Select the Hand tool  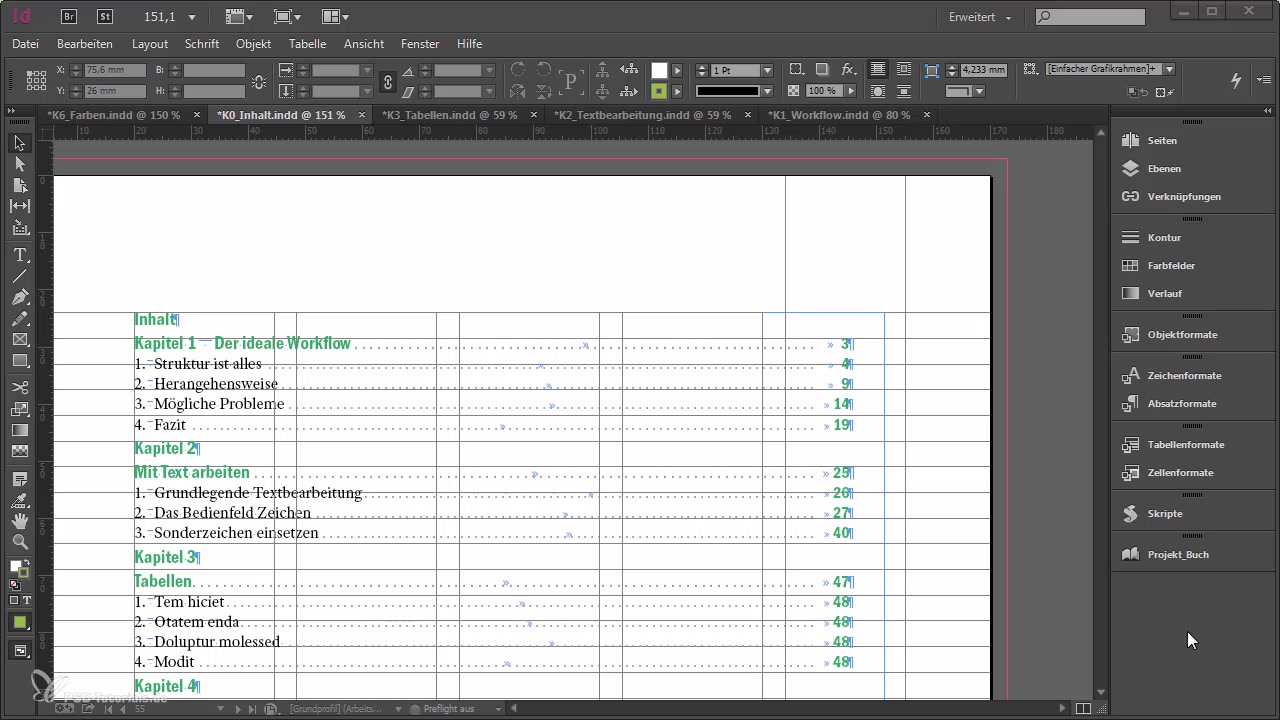coord(19,521)
